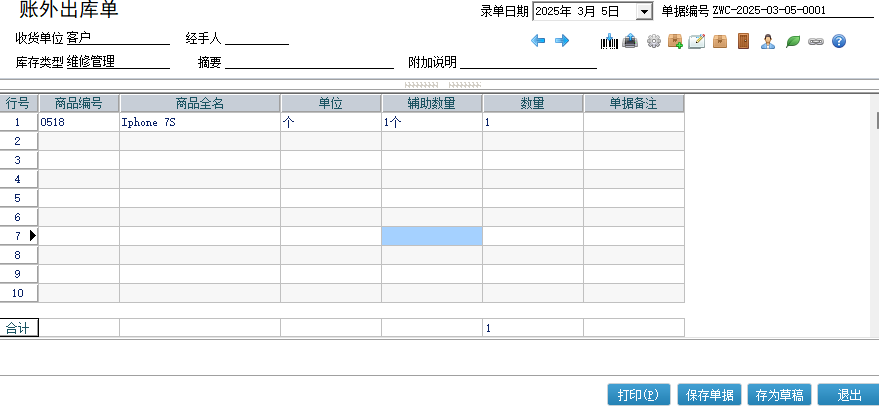
Task: Open help with the question mark icon
Action: (839, 41)
